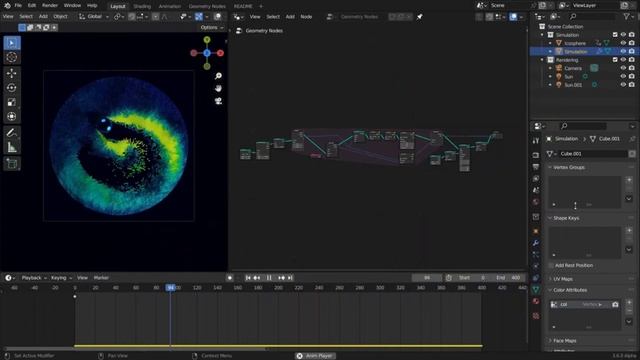Screen dimensions: 640x360
Task: Open the File menu
Action: pyautogui.click(x=18, y=6)
